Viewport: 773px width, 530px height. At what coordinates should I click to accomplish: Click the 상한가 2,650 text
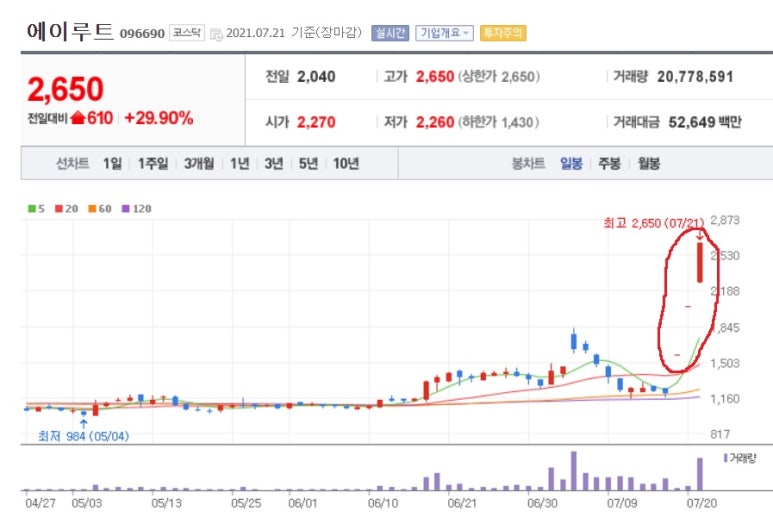tap(499, 77)
